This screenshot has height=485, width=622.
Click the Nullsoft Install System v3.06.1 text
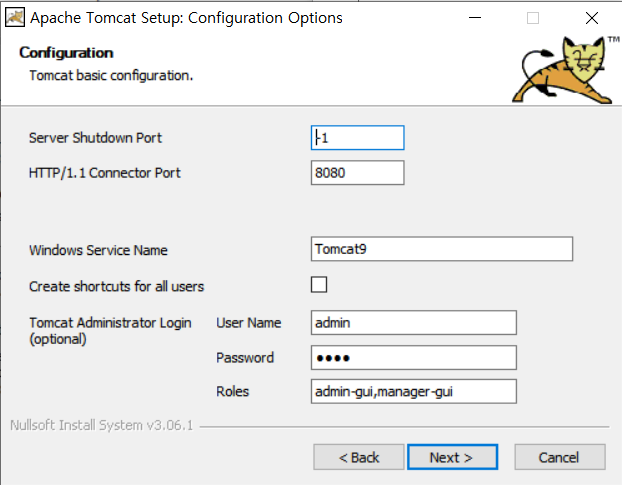(x=102, y=425)
